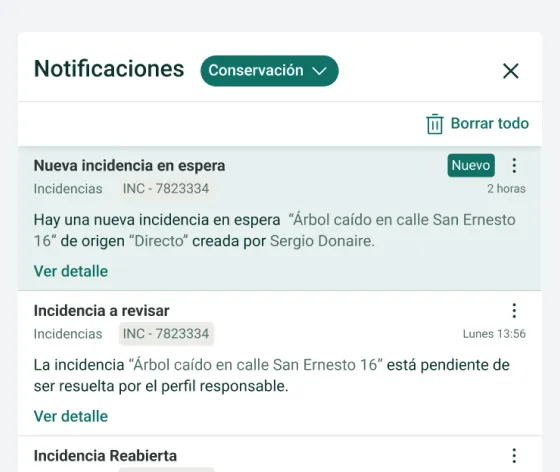560x472 pixels.
Task: Open Ver detalle under Incidencia a revisar
Action: (71, 416)
